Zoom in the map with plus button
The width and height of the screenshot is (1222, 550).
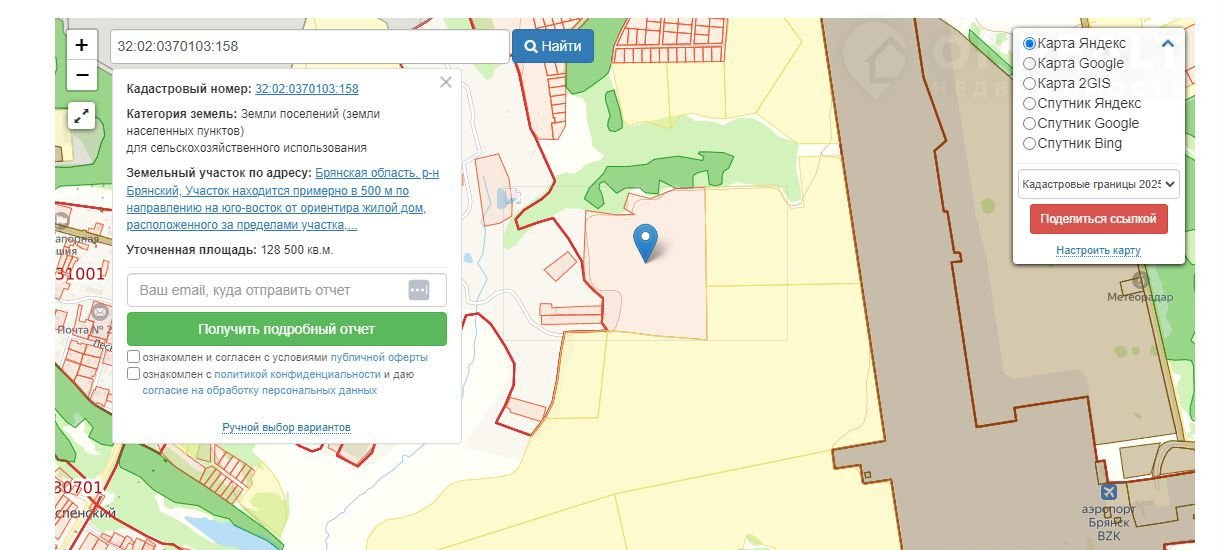pyautogui.click(x=82, y=45)
